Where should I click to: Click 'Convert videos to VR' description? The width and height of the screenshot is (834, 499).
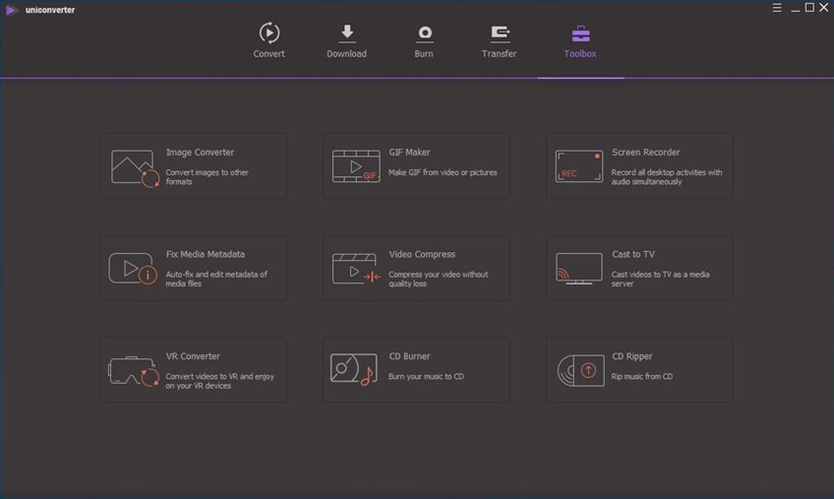pos(220,381)
